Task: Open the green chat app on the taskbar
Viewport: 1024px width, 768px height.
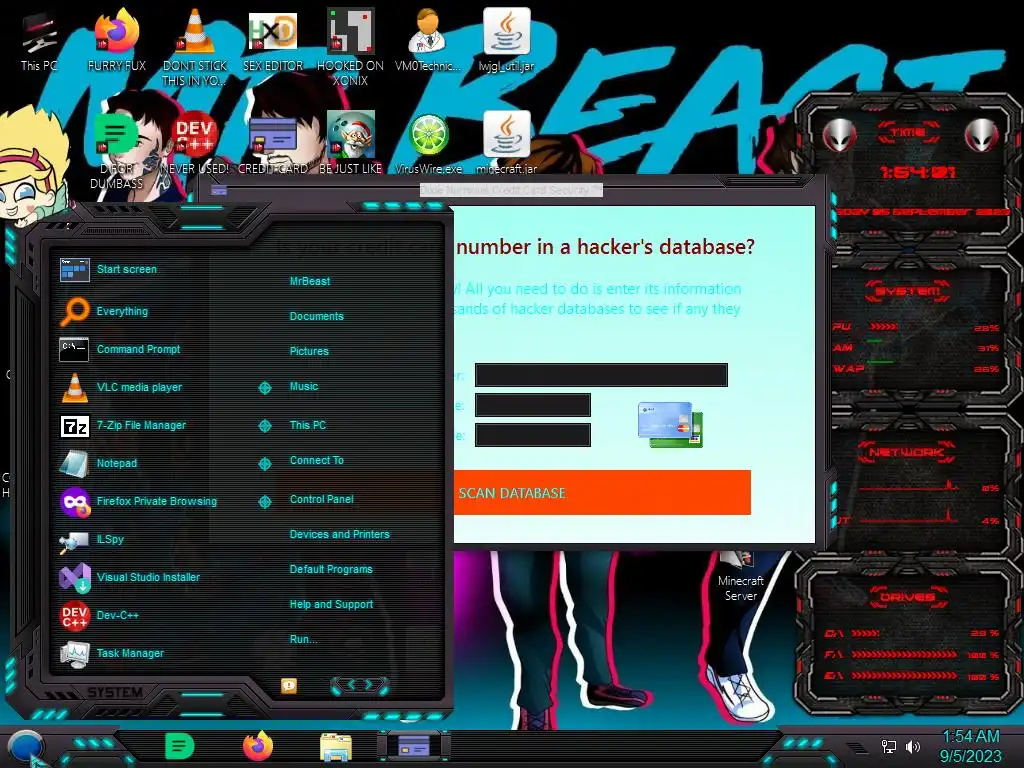Action: coord(180,746)
